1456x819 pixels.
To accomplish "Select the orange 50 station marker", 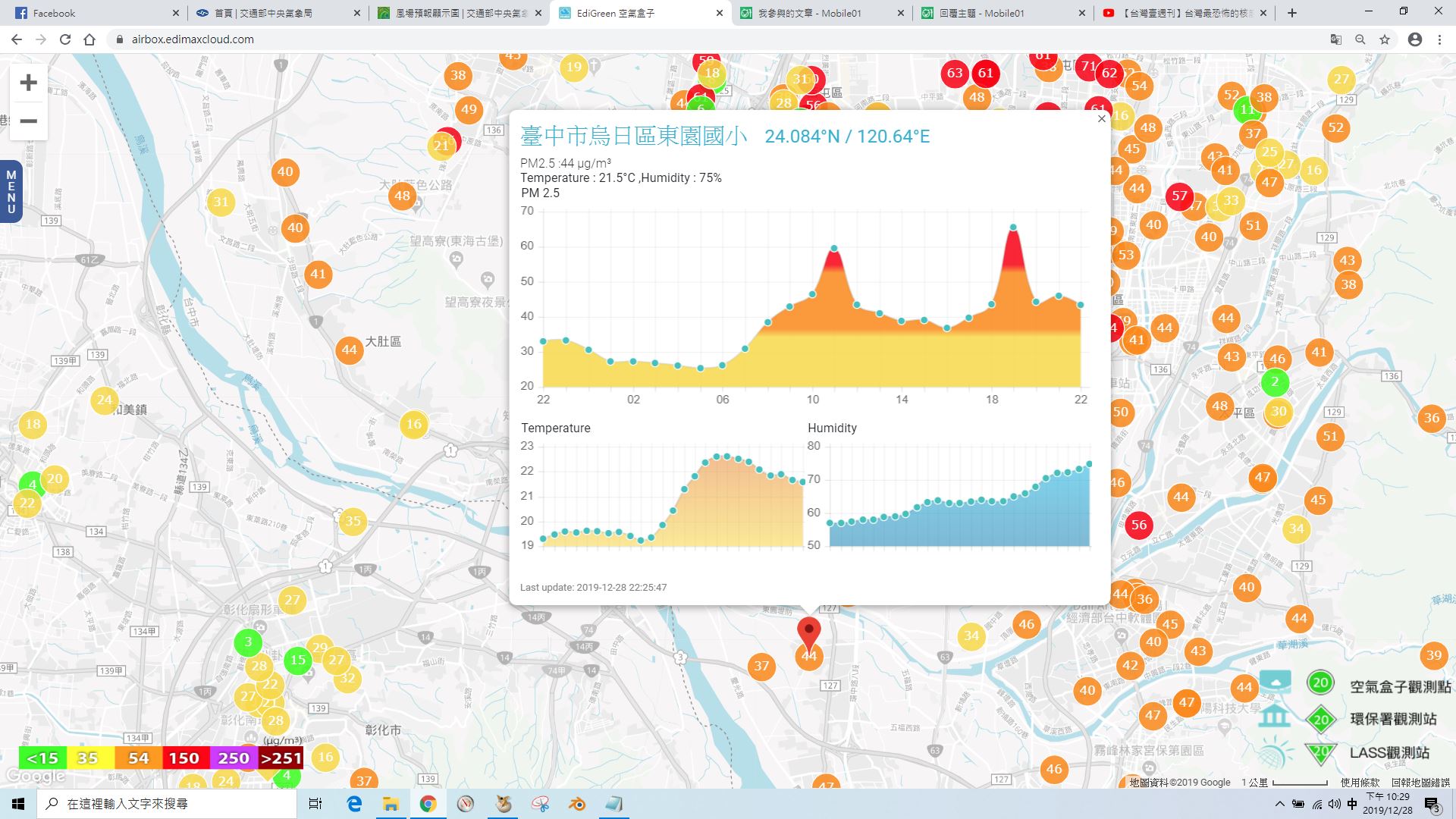I will 1121,413.
